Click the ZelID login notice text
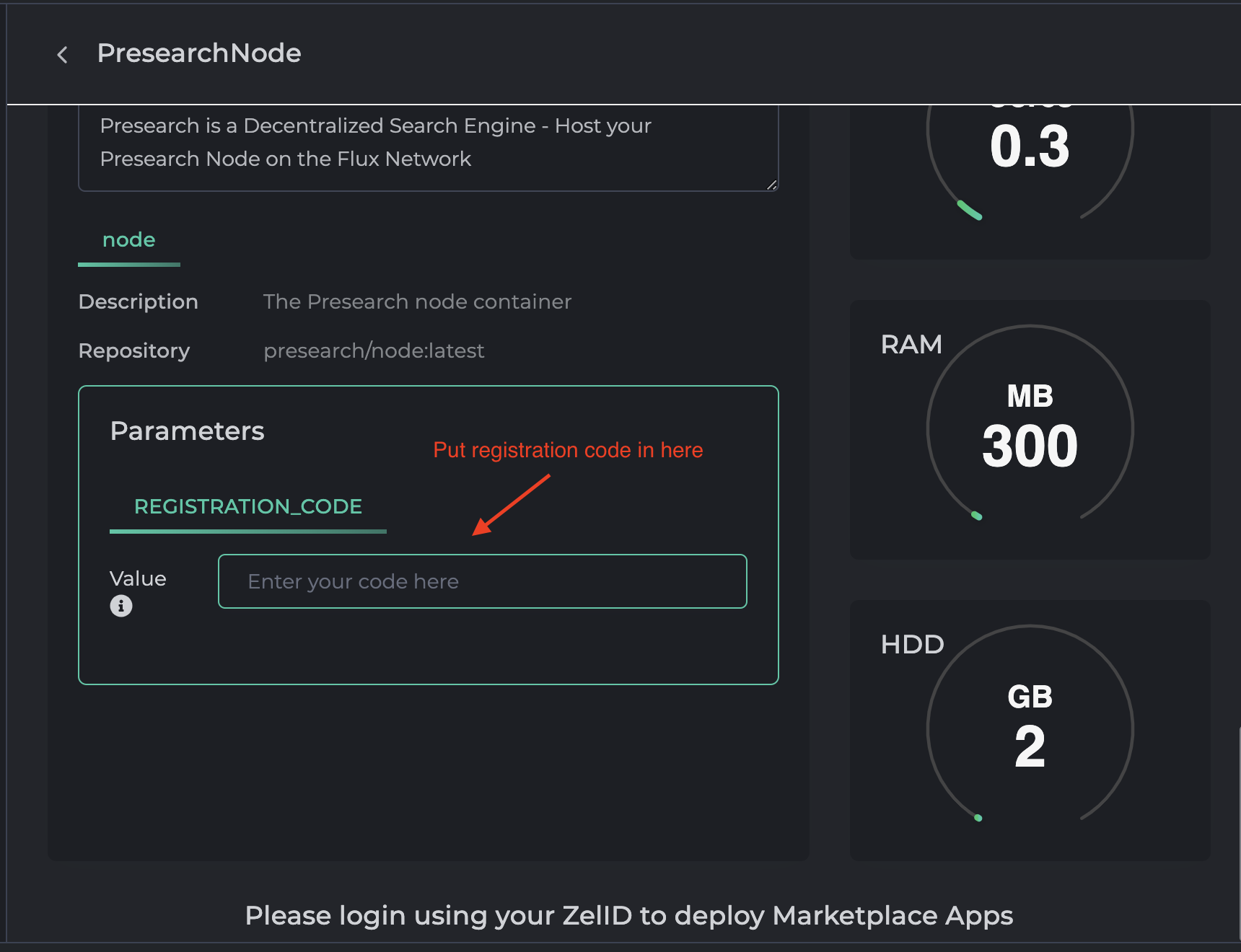This screenshot has height=952, width=1241. 629,916
